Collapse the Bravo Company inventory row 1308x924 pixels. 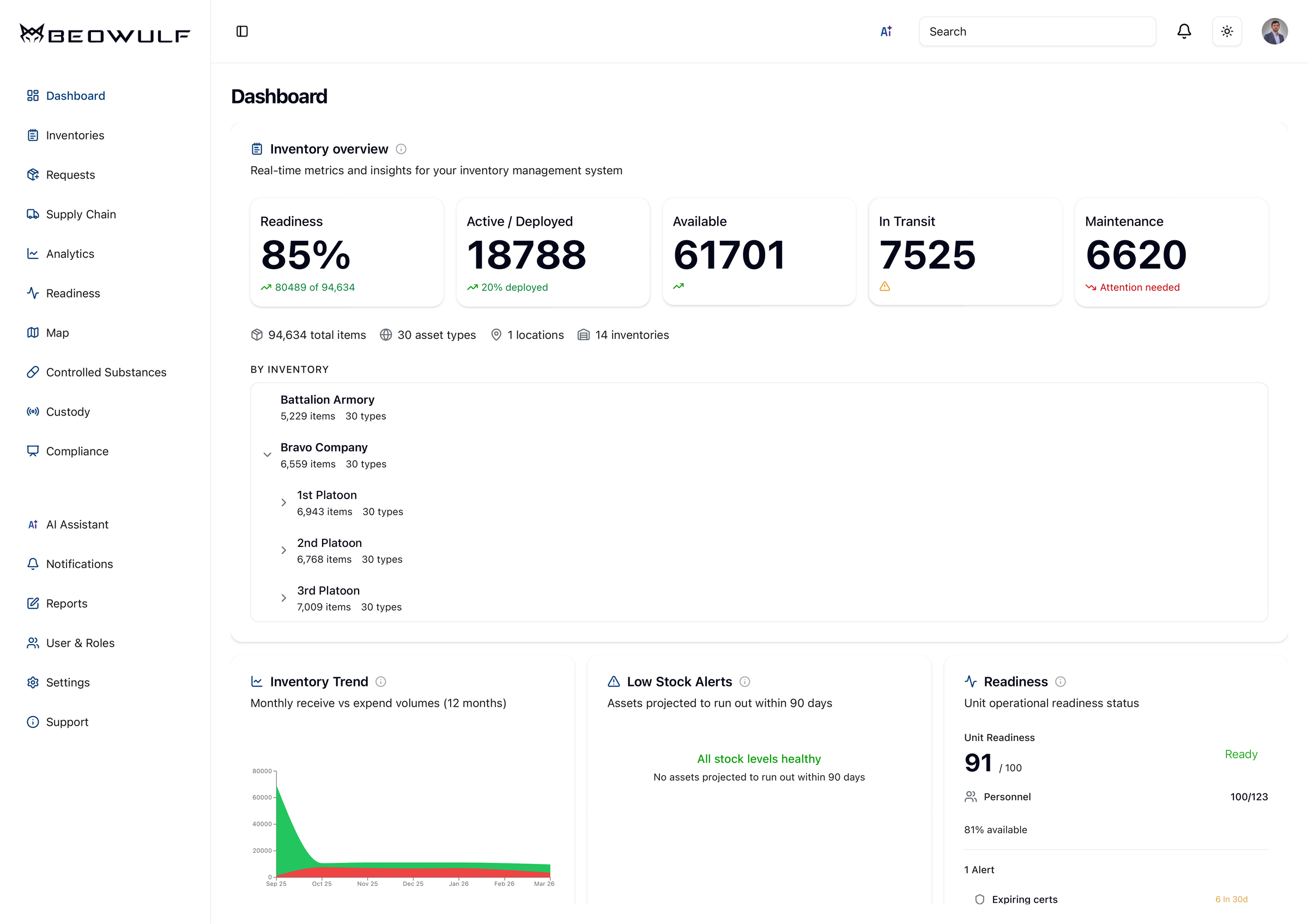[x=267, y=454]
